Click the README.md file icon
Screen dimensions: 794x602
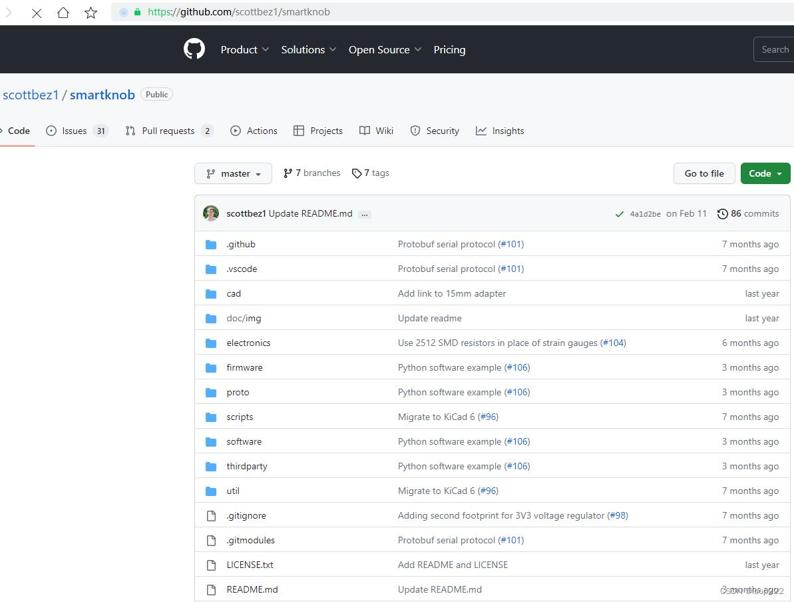click(211, 590)
